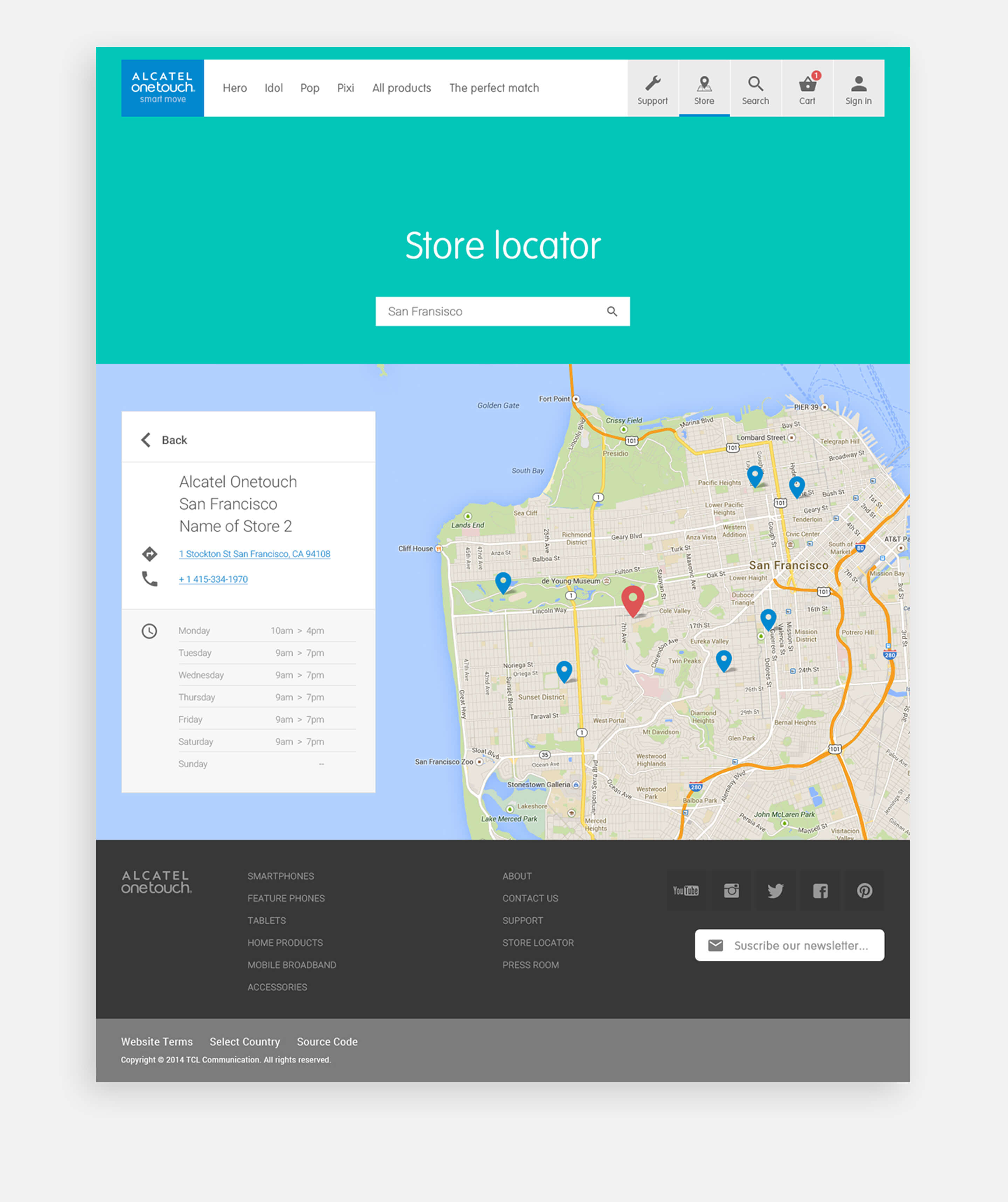This screenshot has height=1202, width=1008.
Task: Click the Alcatel Onetouch header logo
Action: (163, 88)
